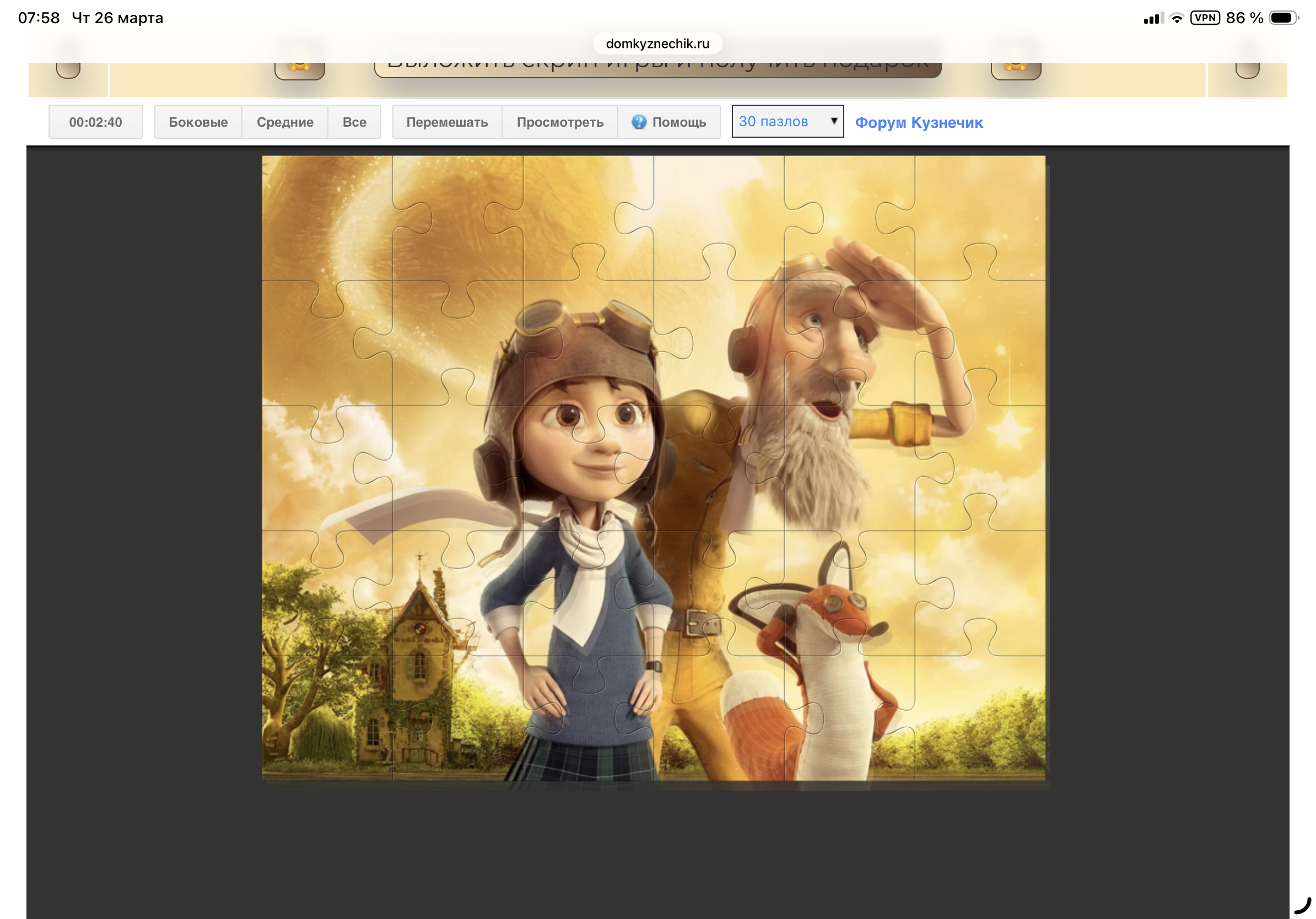Tap the Wi-Fi signal icon
This screenshot has height=919, width=1316.
point(1176,18)
